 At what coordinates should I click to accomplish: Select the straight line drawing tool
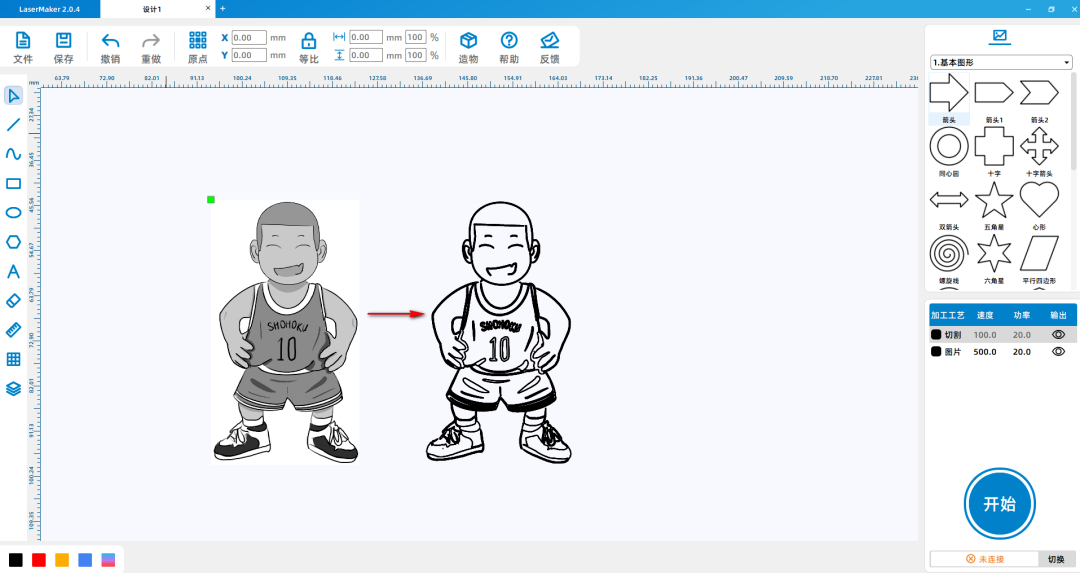(13, 125)
